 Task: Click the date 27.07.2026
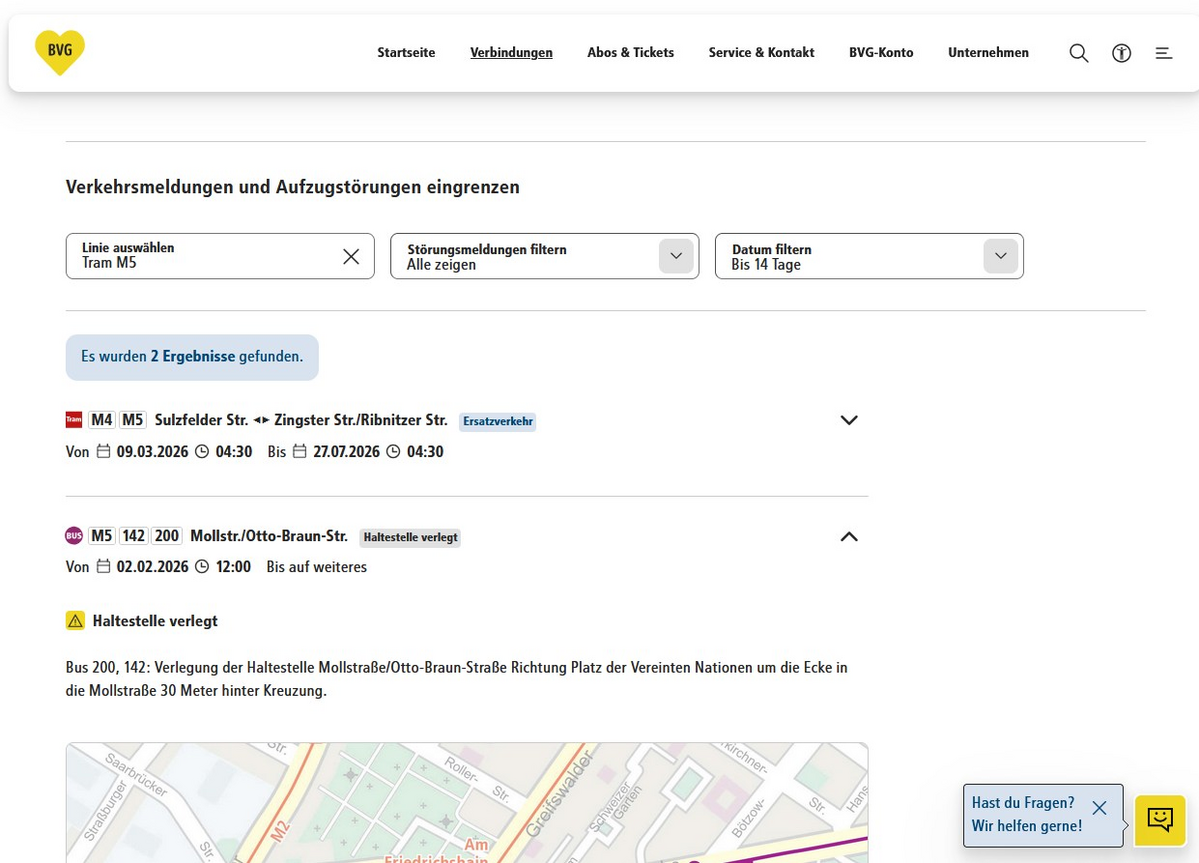(x=346, y=451)
